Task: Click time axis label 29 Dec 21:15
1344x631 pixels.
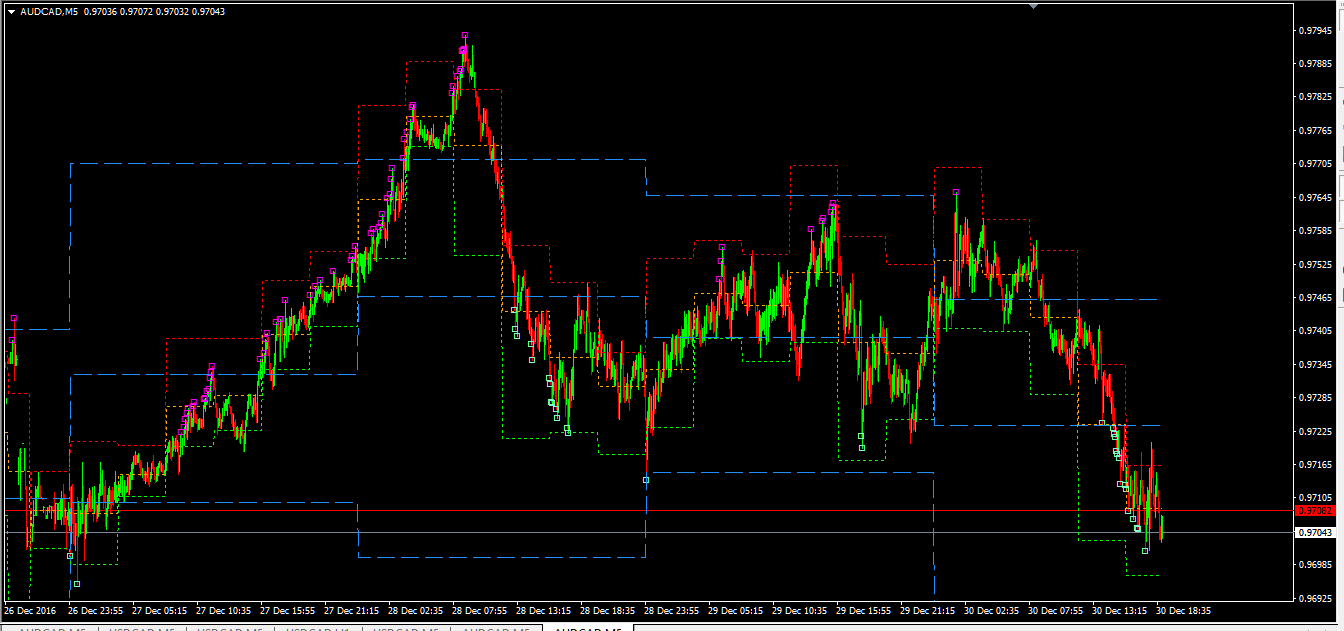Action: tap(928, 610)
